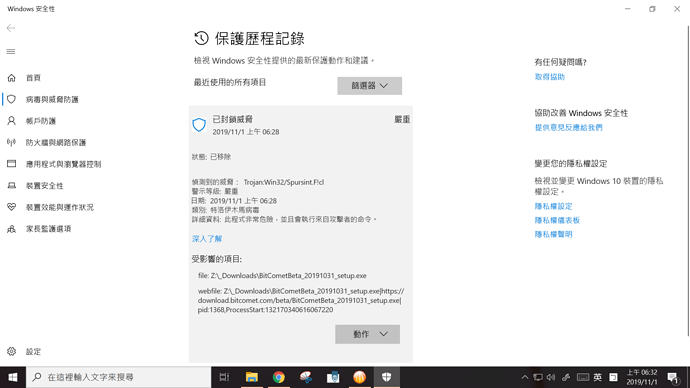Open Chrome from the taskbar
Viewport: 690px width, 388px height.
279,377
